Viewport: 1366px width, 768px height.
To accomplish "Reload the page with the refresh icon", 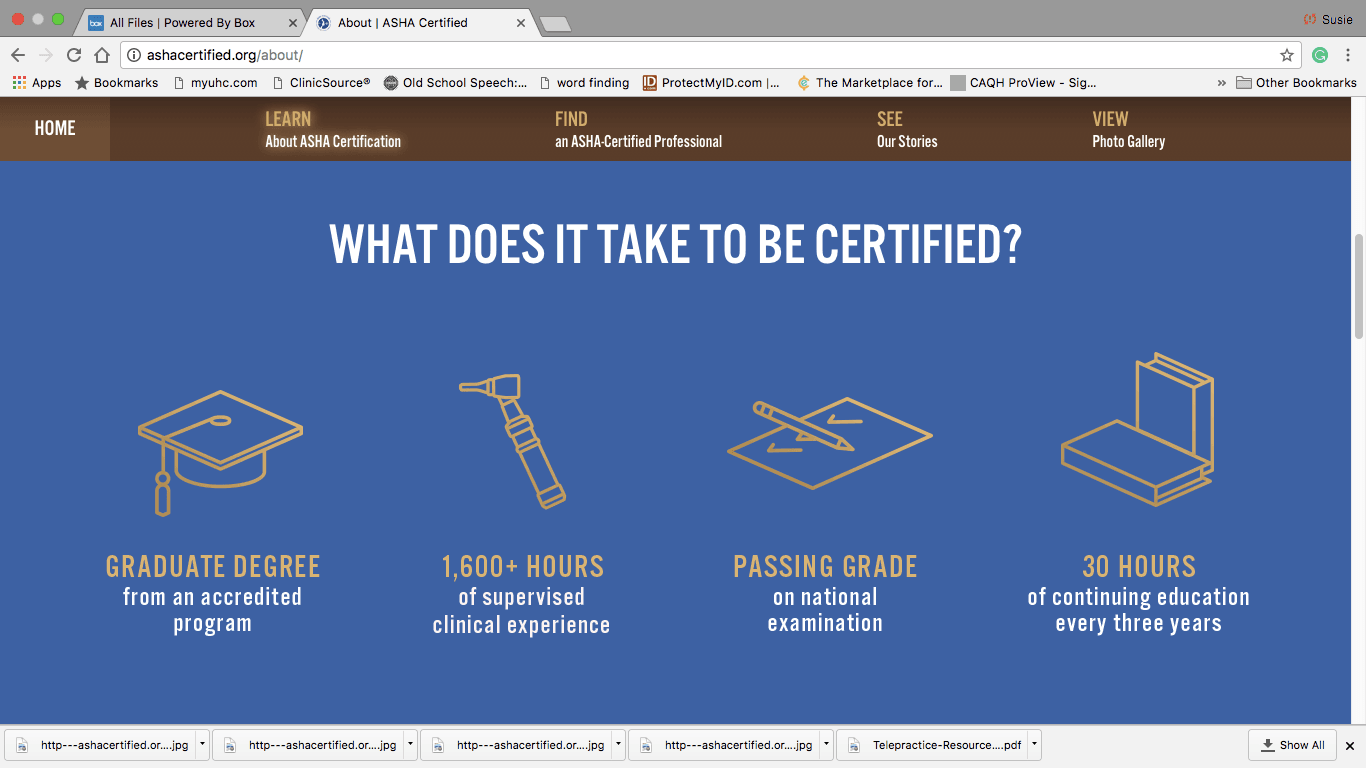I will (x=74, y=55).
